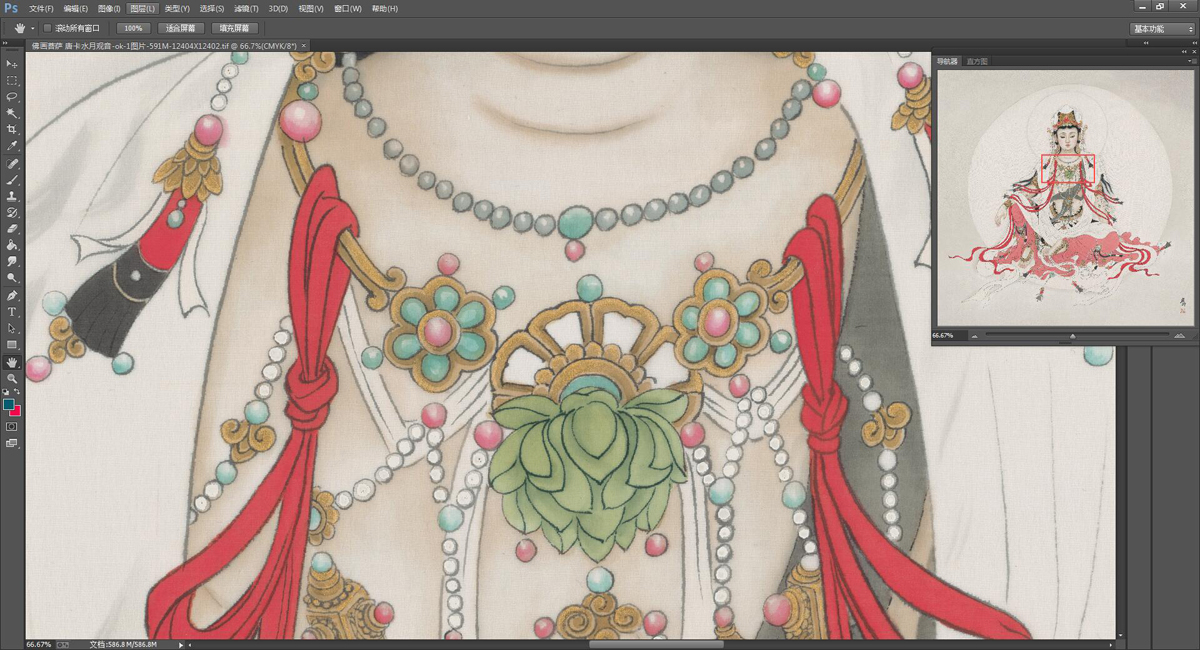The height and width of the screenshot is (650, 1200).
Task: Click the 文档:586.8M/586.8M status text
Action: pyautogui.click(x=123, y=645)
